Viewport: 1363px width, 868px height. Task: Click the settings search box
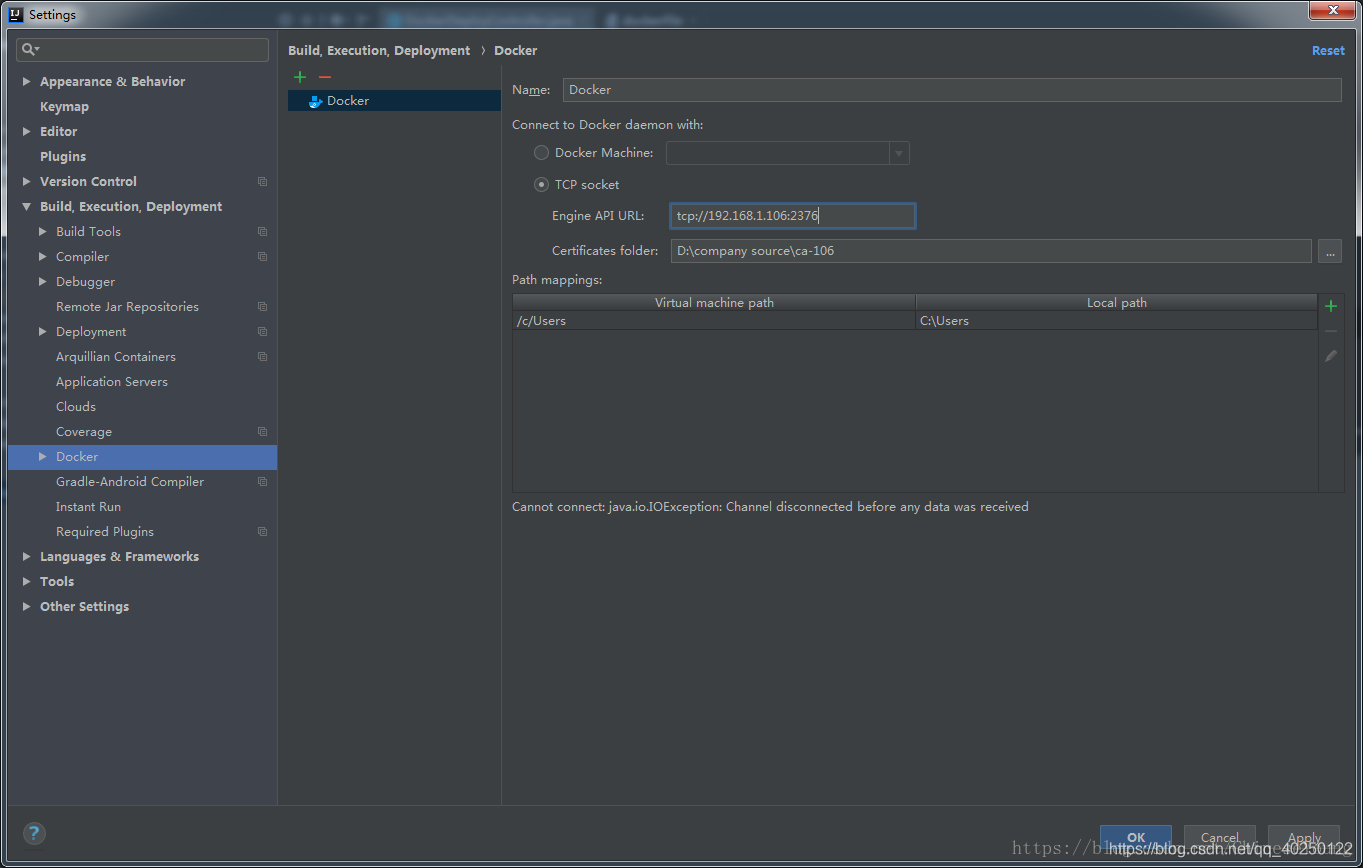pyautogui.click(x=143, y=49)
